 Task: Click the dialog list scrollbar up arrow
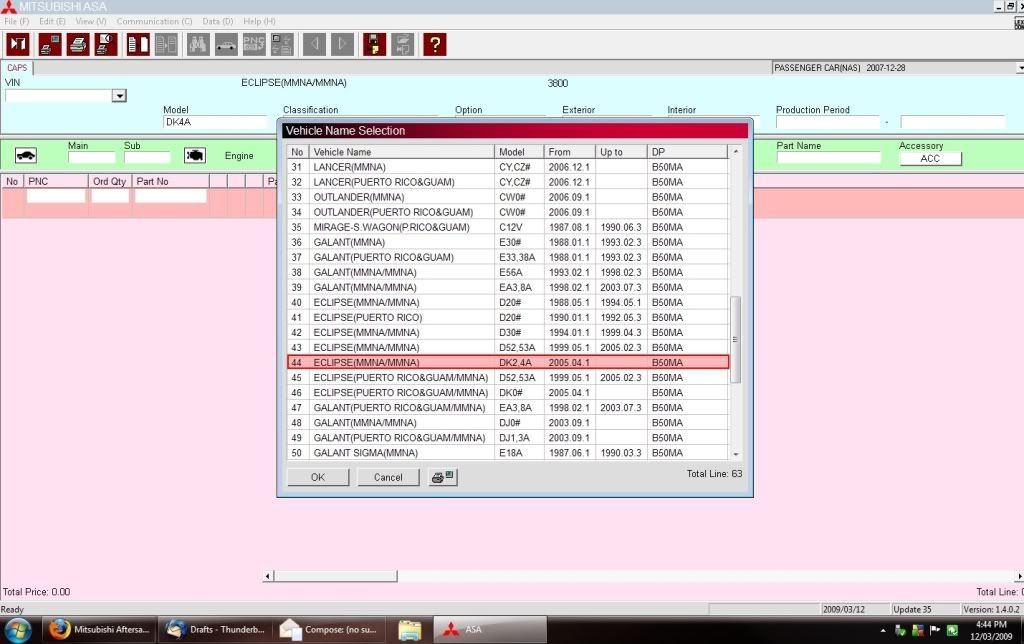click(736, 152)
